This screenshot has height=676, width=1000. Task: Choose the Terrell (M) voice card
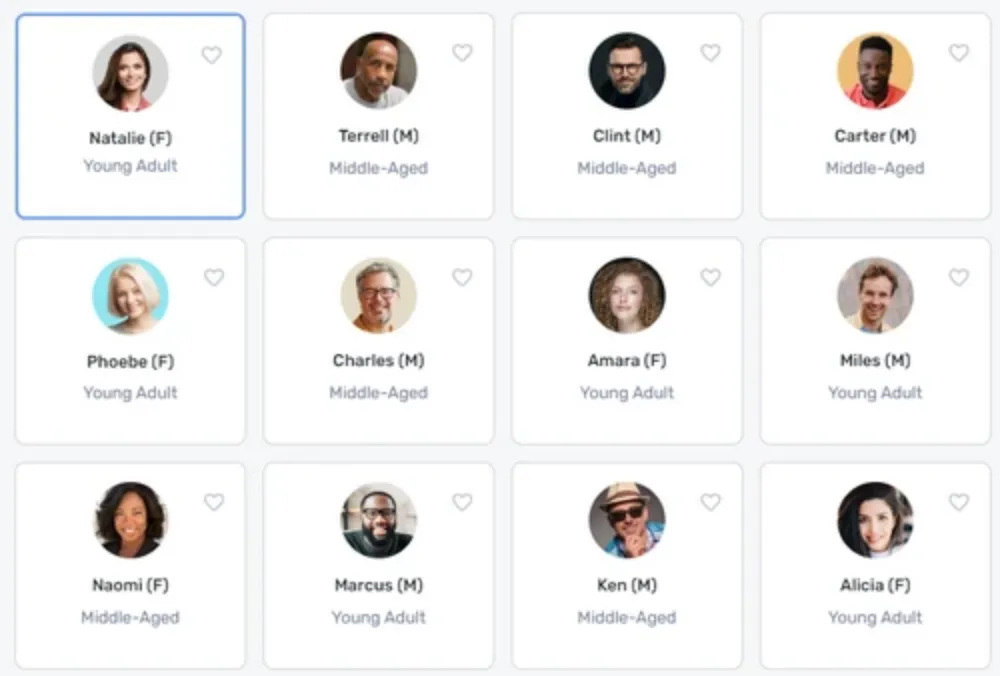[x=378, y=116]
